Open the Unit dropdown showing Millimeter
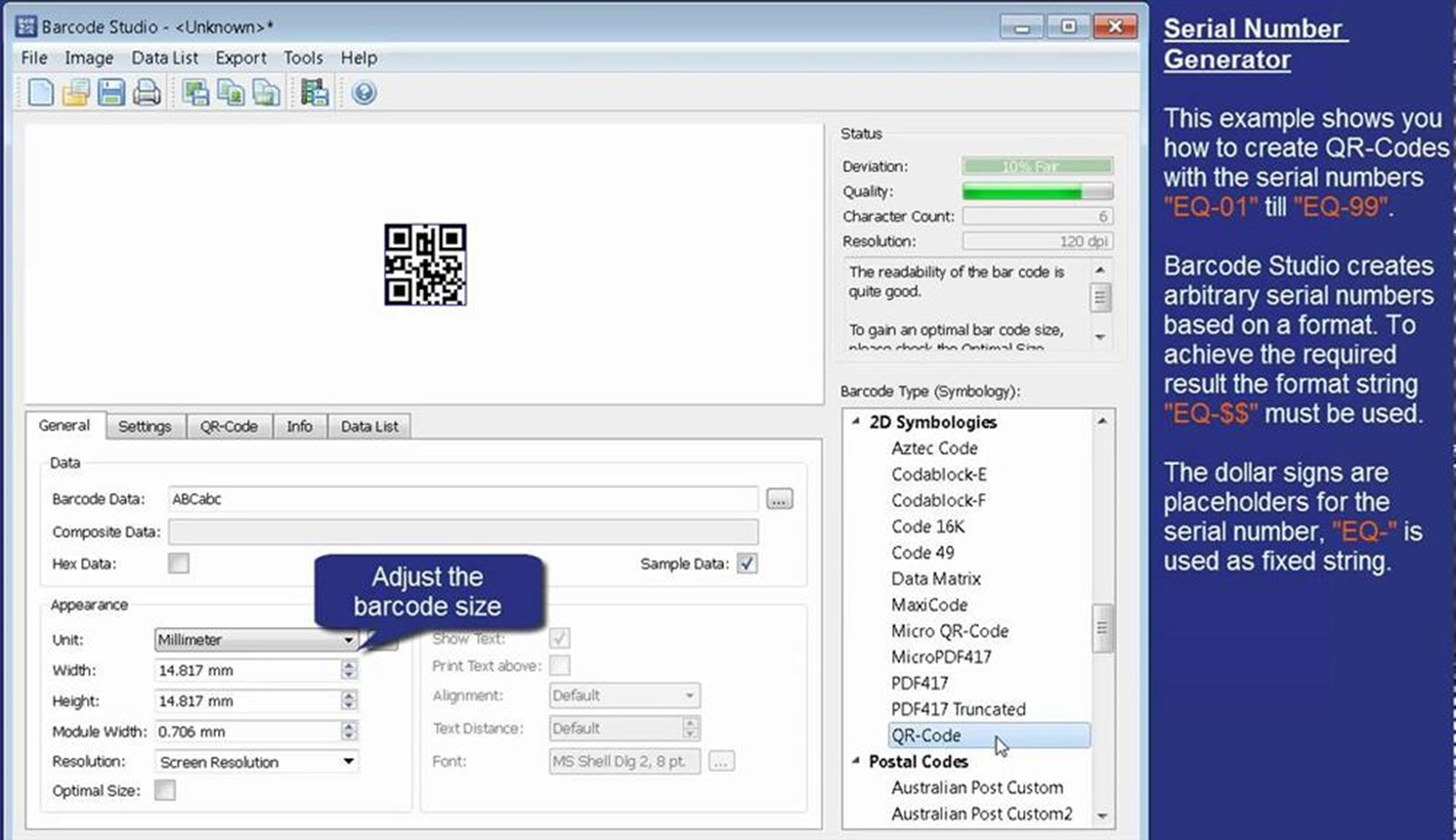The width and height of the screenshot is (1456, 840). pyautogui.click(x=256, y=639)
